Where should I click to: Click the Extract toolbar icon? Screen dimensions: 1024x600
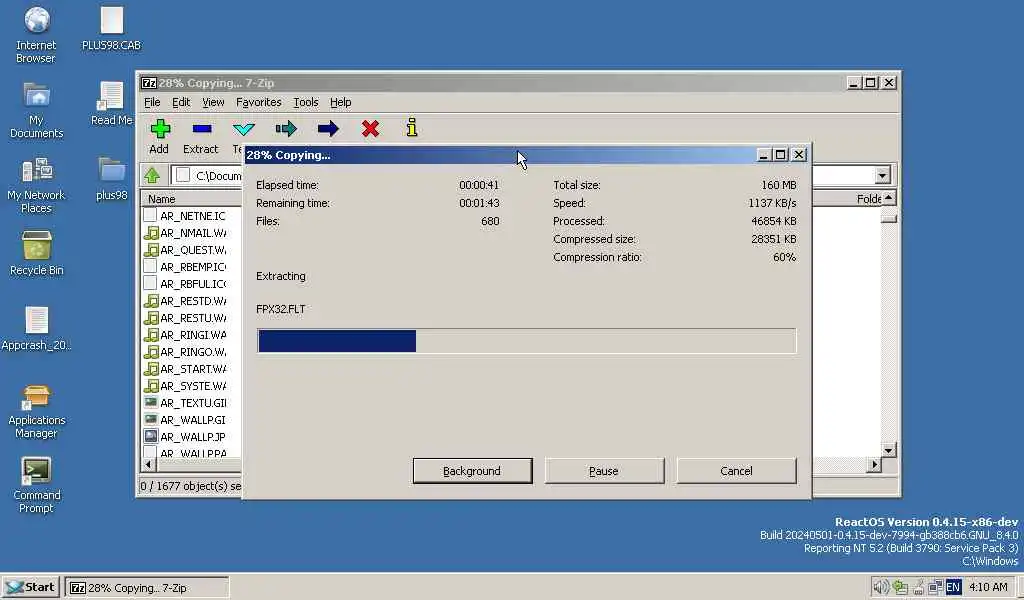coord(202,129)
